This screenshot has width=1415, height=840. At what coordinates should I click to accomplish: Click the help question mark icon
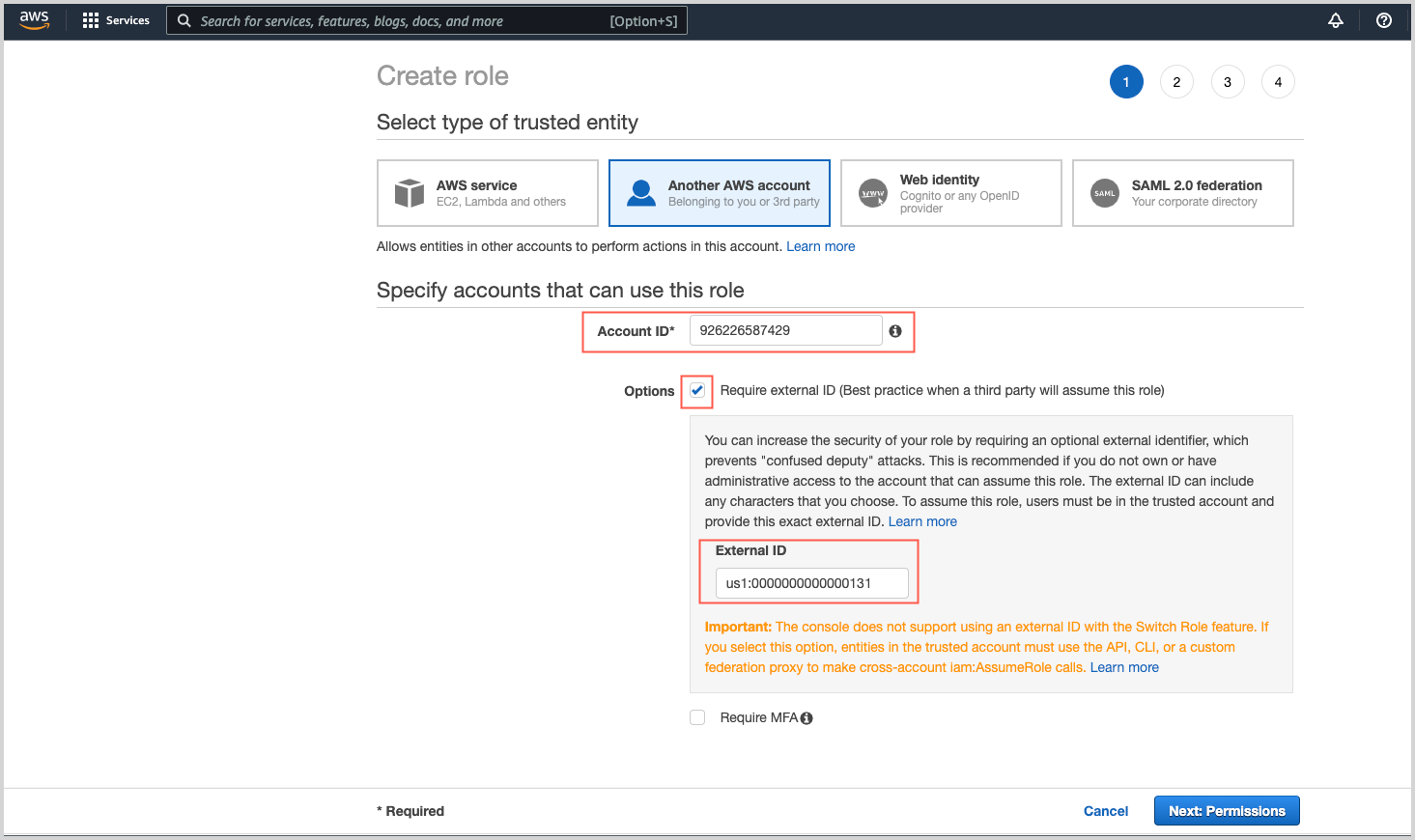[x=1383, y=20]
